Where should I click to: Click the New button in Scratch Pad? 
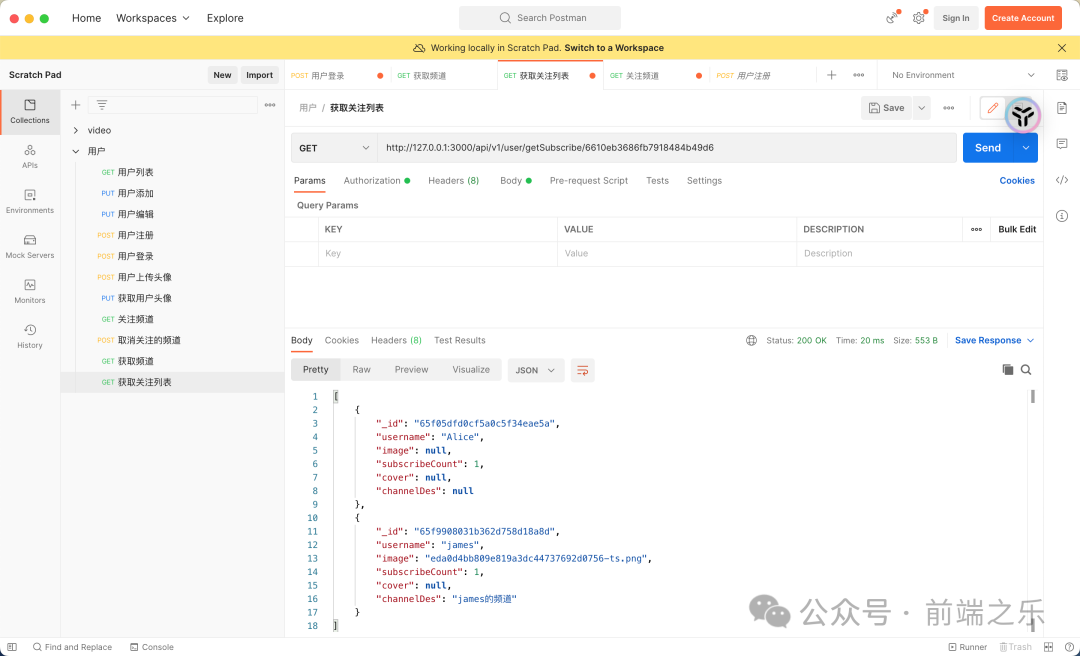[222, 75]
